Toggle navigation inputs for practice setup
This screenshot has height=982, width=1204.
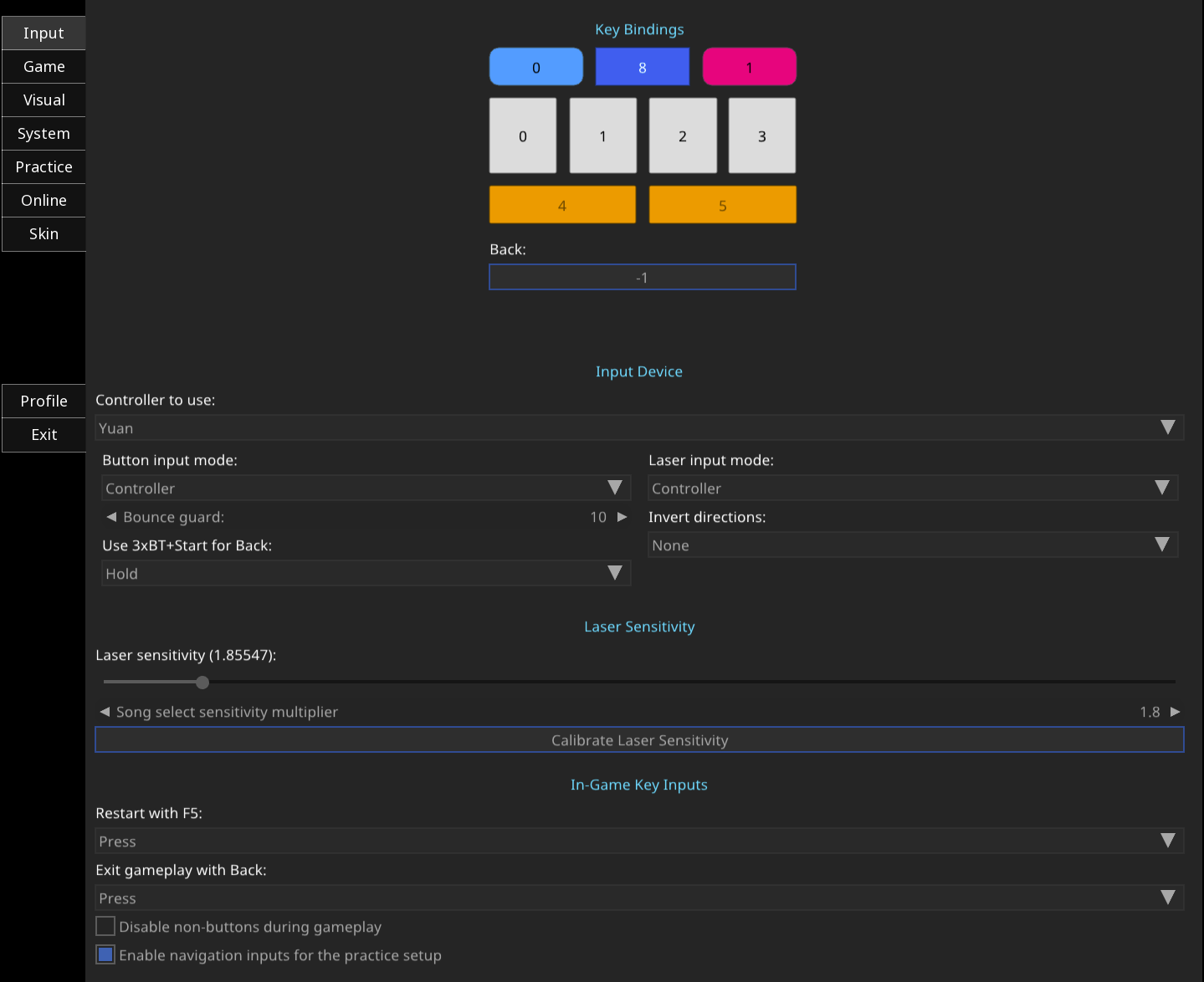105,954
